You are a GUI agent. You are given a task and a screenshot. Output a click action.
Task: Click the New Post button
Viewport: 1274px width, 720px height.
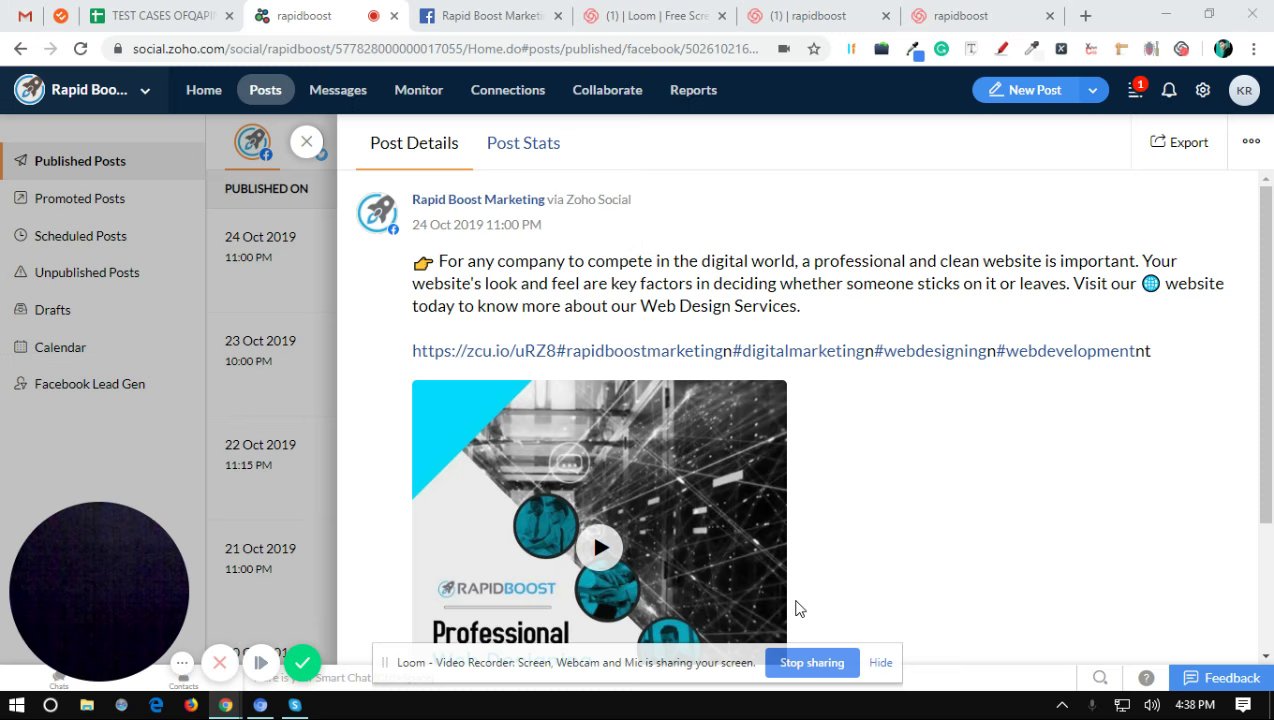(1025, 90)
